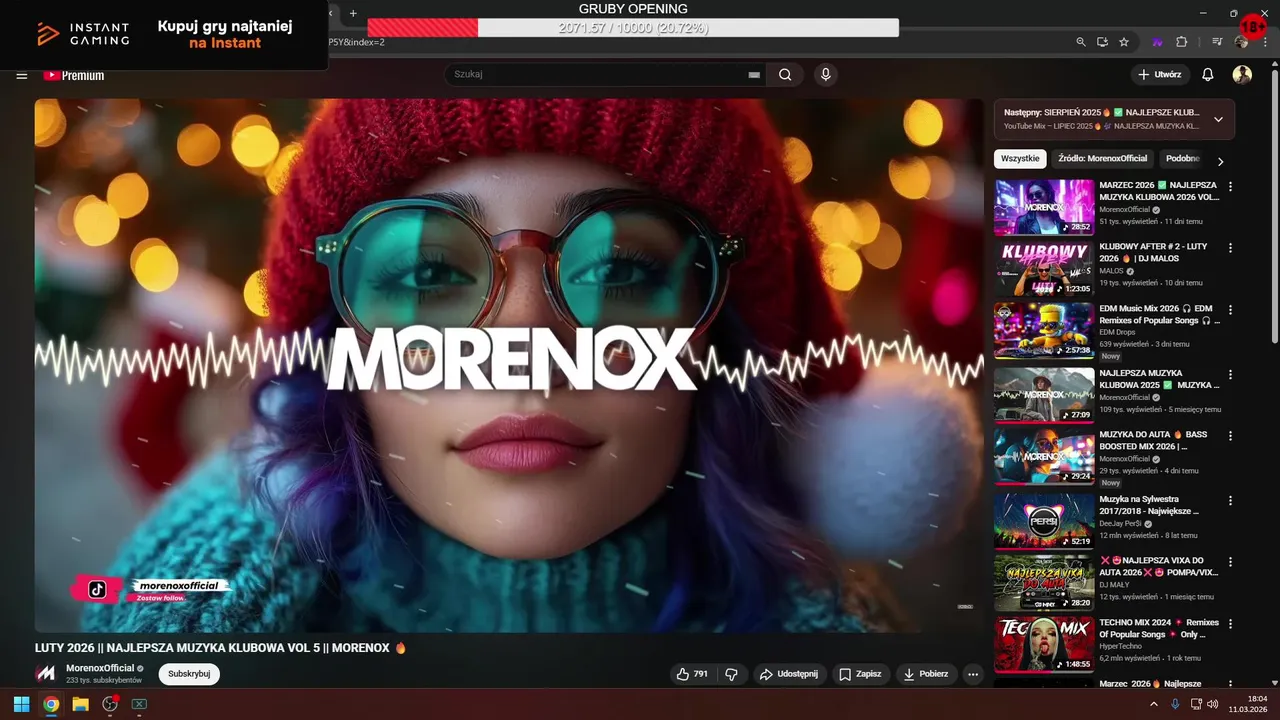
Task: Click the magnifier search button
Action: (785, 75)
